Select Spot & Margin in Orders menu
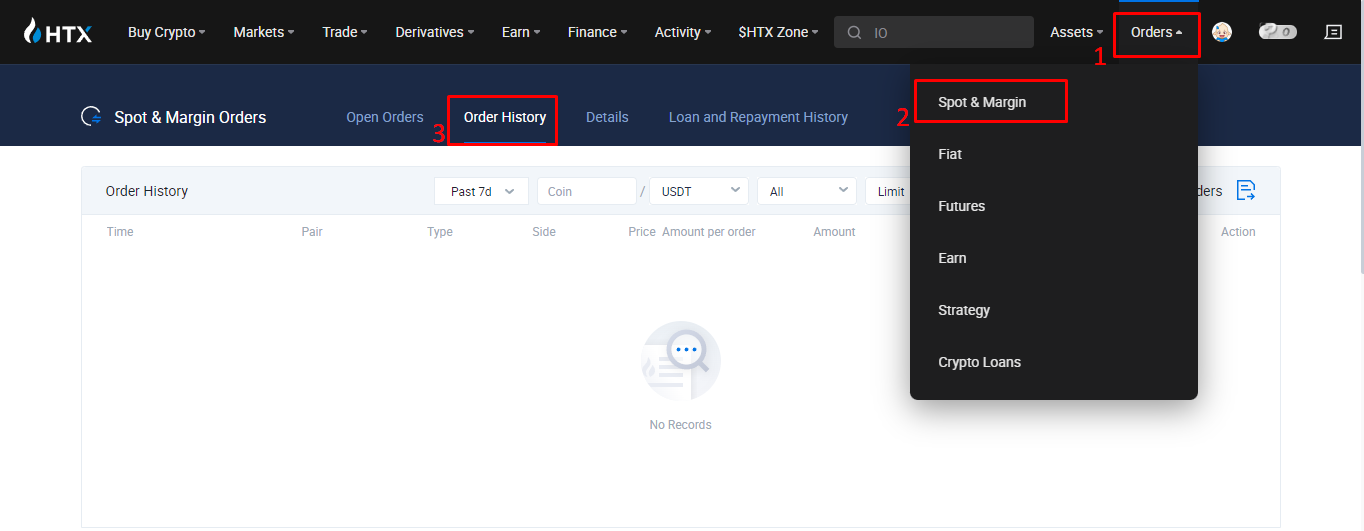1364x531 pixels. 982,102
